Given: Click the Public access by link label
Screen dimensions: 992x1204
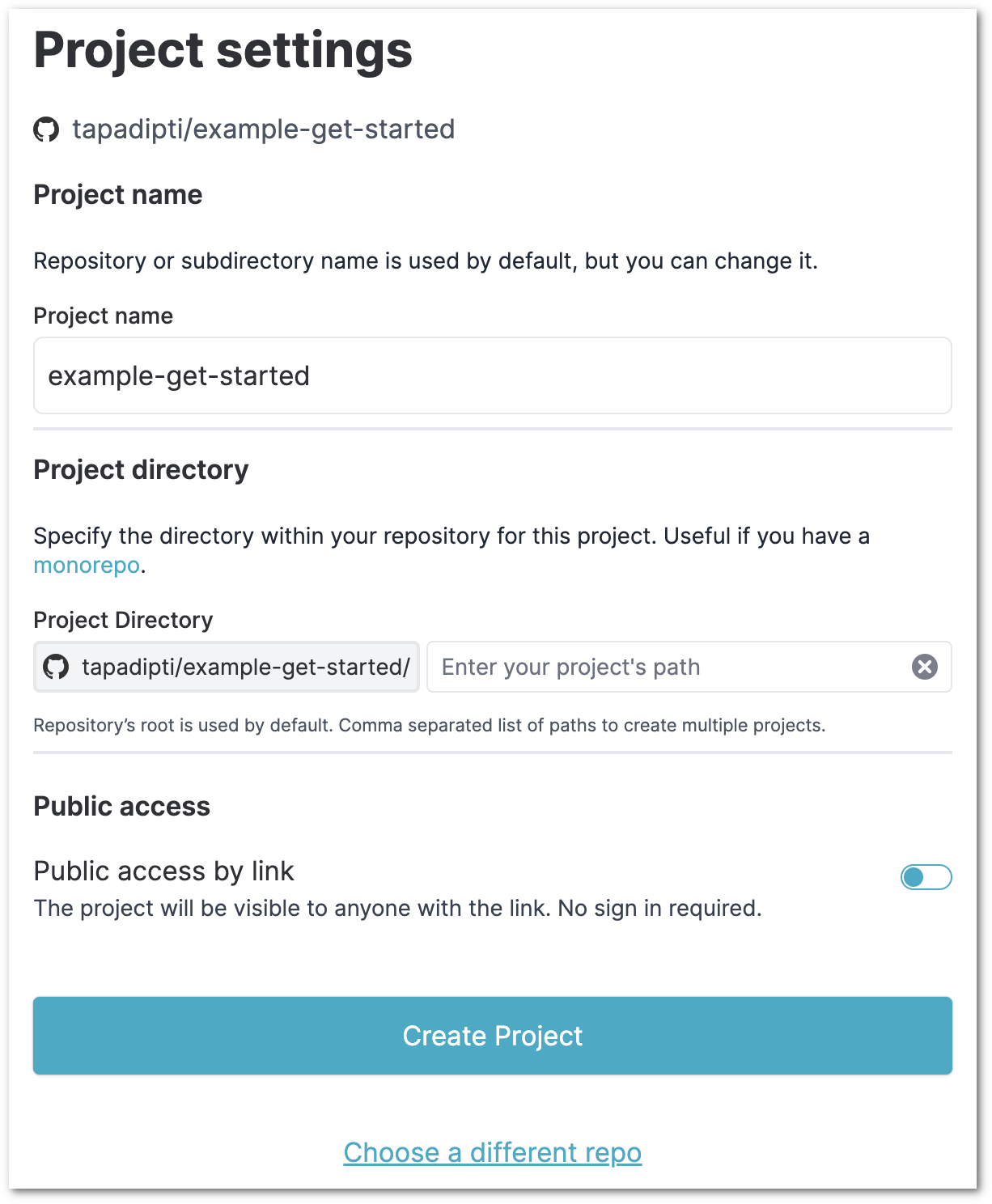Looking at the screenshot, I should (163, 871).
